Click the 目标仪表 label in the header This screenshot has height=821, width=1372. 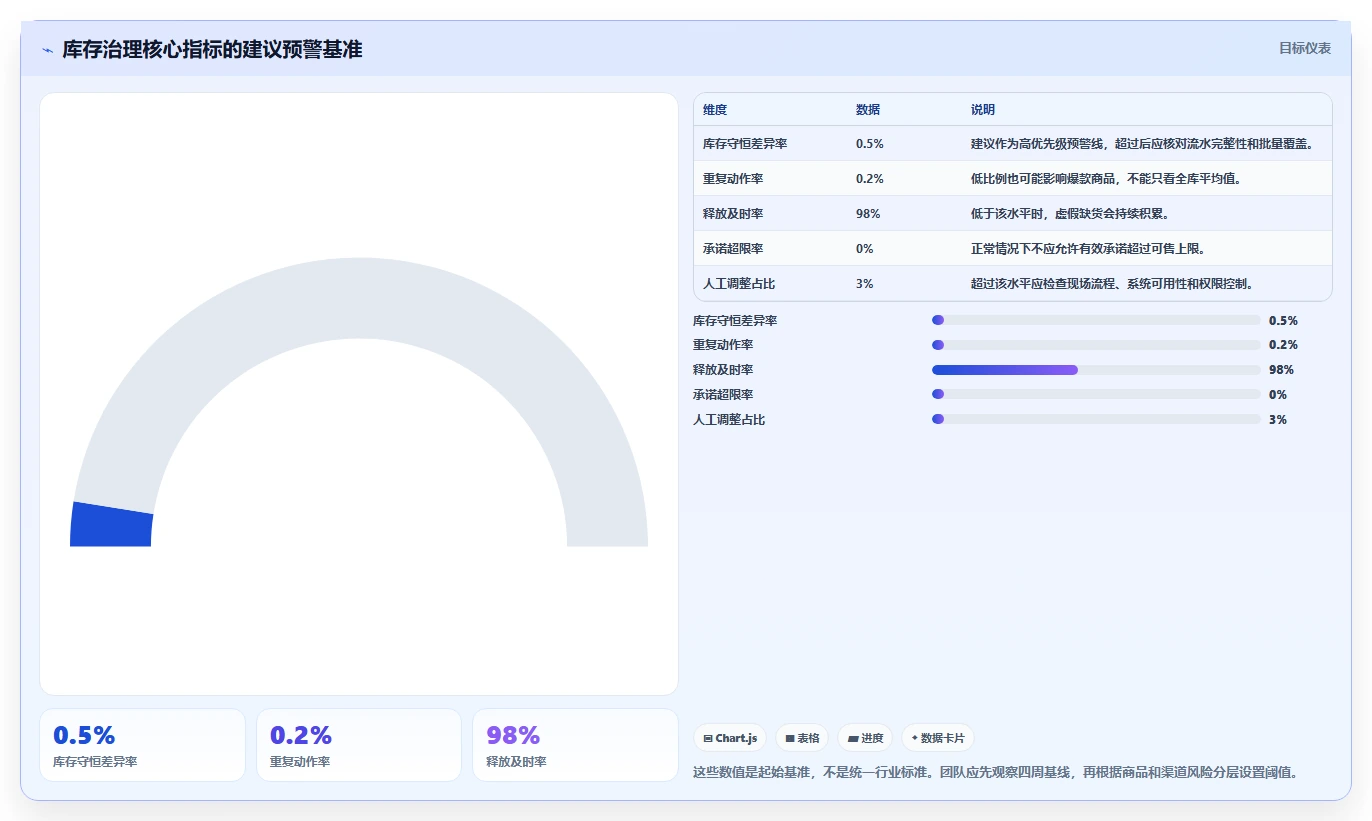[1305, 48]
